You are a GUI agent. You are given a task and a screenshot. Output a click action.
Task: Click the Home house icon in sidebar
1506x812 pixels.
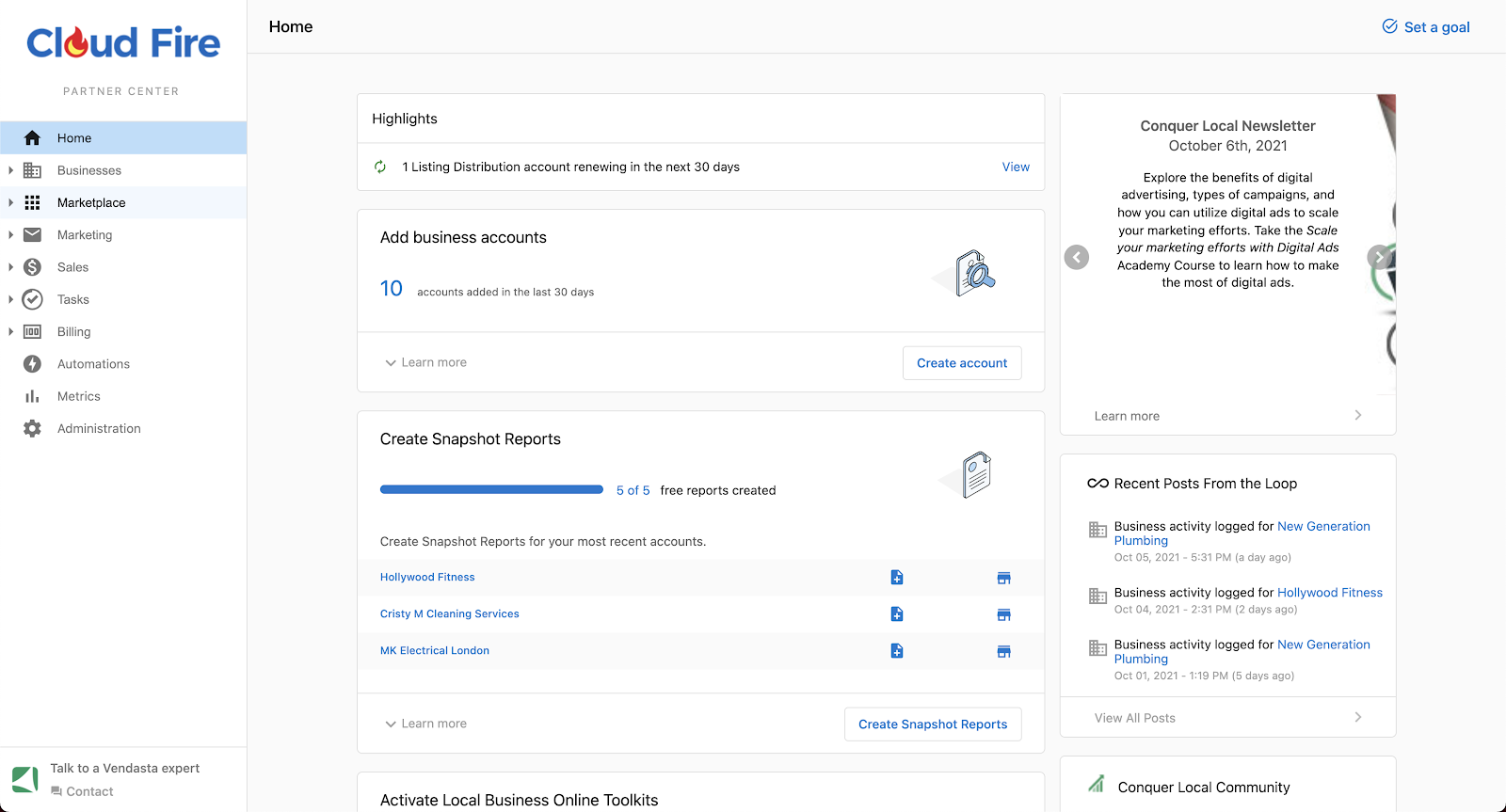click(x=32, y=138)
